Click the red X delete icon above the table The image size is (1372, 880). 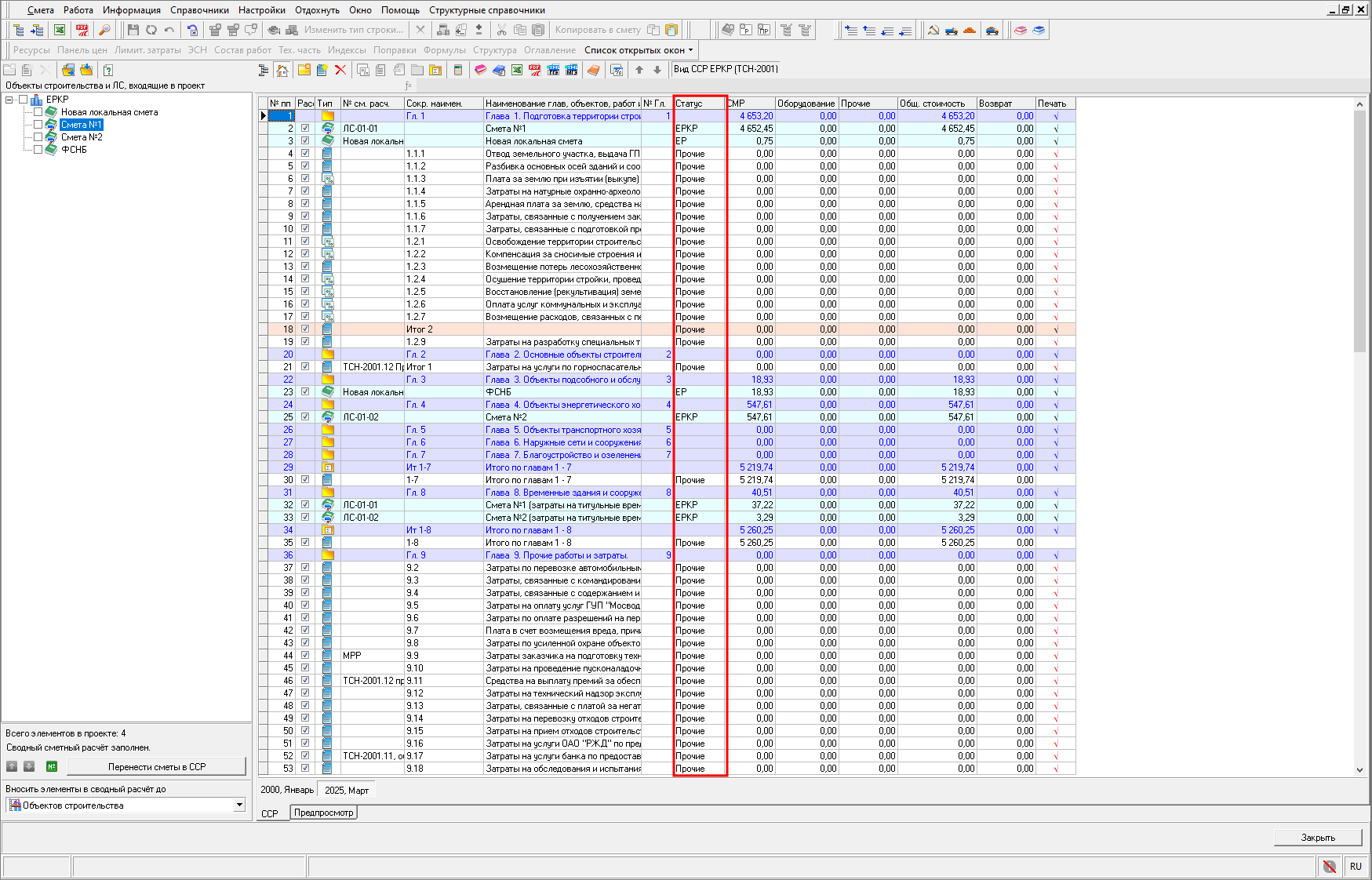click(340, 70)
